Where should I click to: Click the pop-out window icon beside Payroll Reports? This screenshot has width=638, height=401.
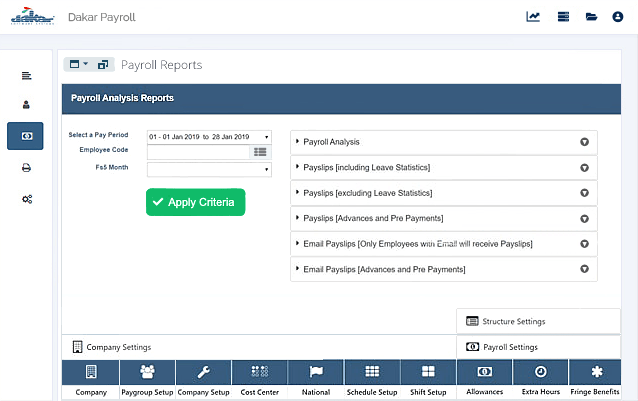[x=103, y=64]
